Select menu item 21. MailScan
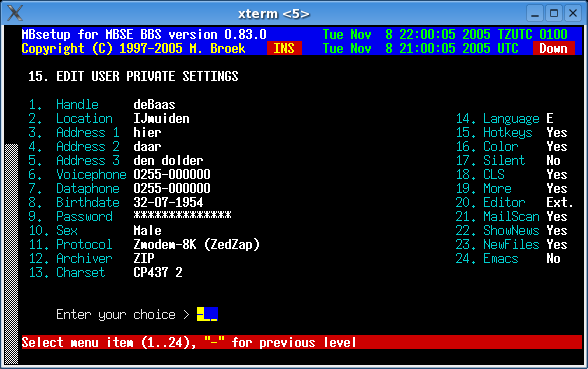The width and height of the screenshot is (588, 369). (497, 216)
